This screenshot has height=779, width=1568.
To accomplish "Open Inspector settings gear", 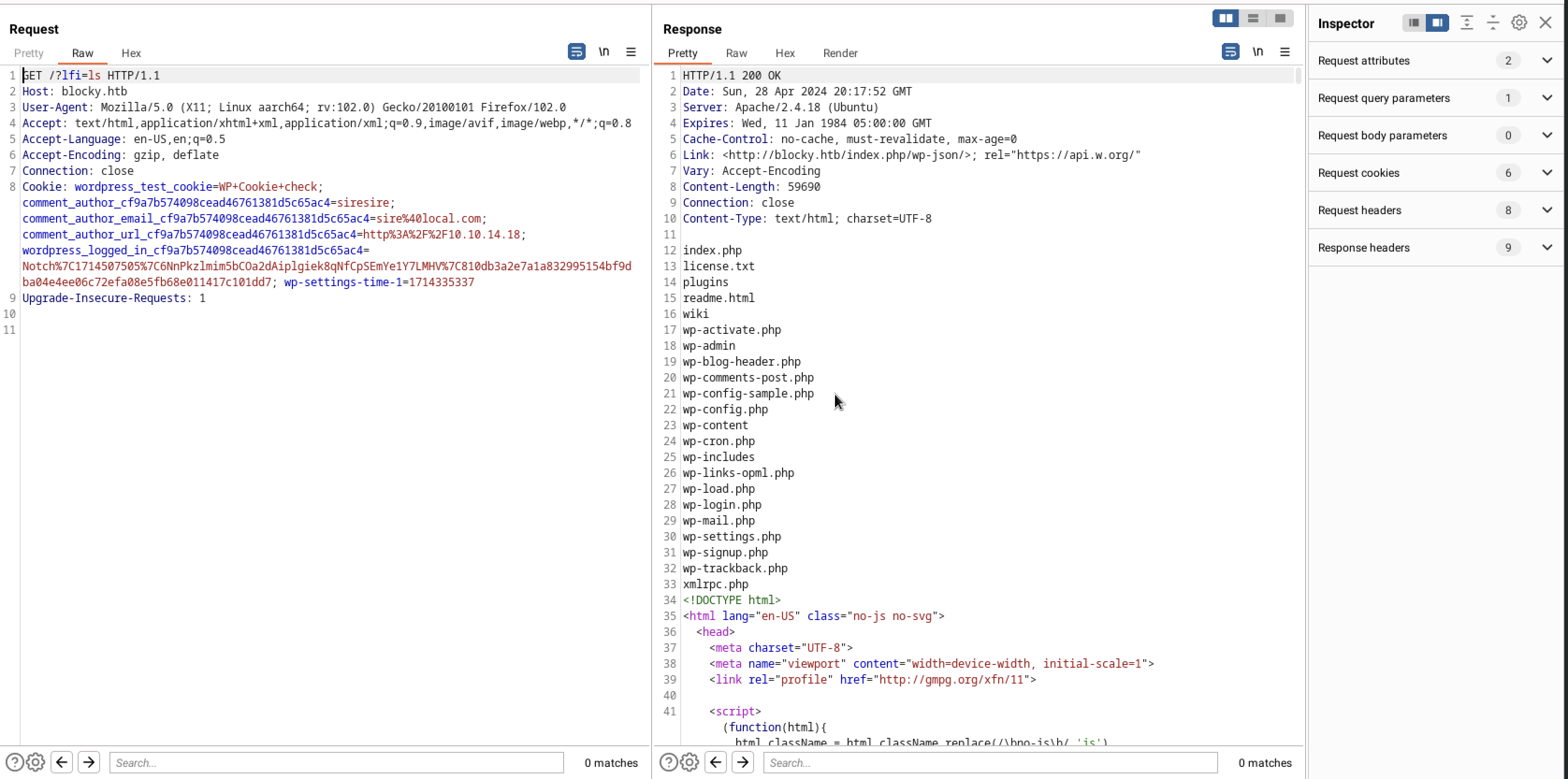I will click(1519, 23).
